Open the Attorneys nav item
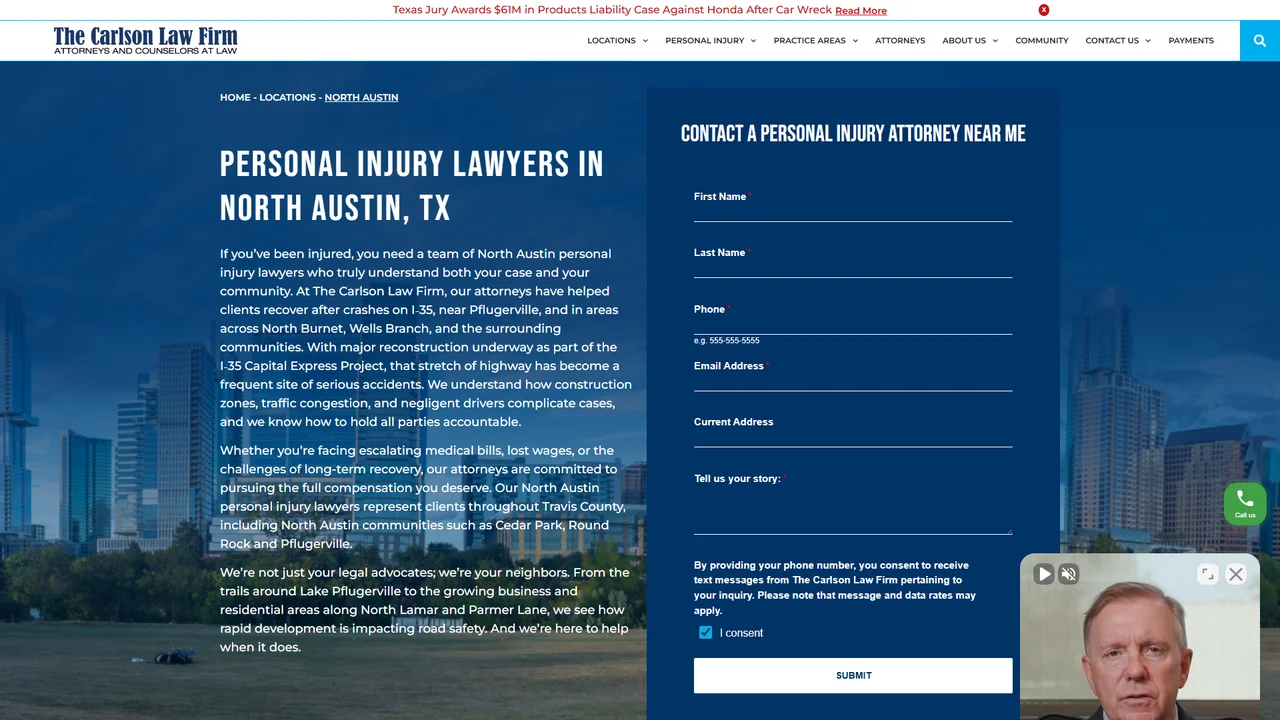 900,41
